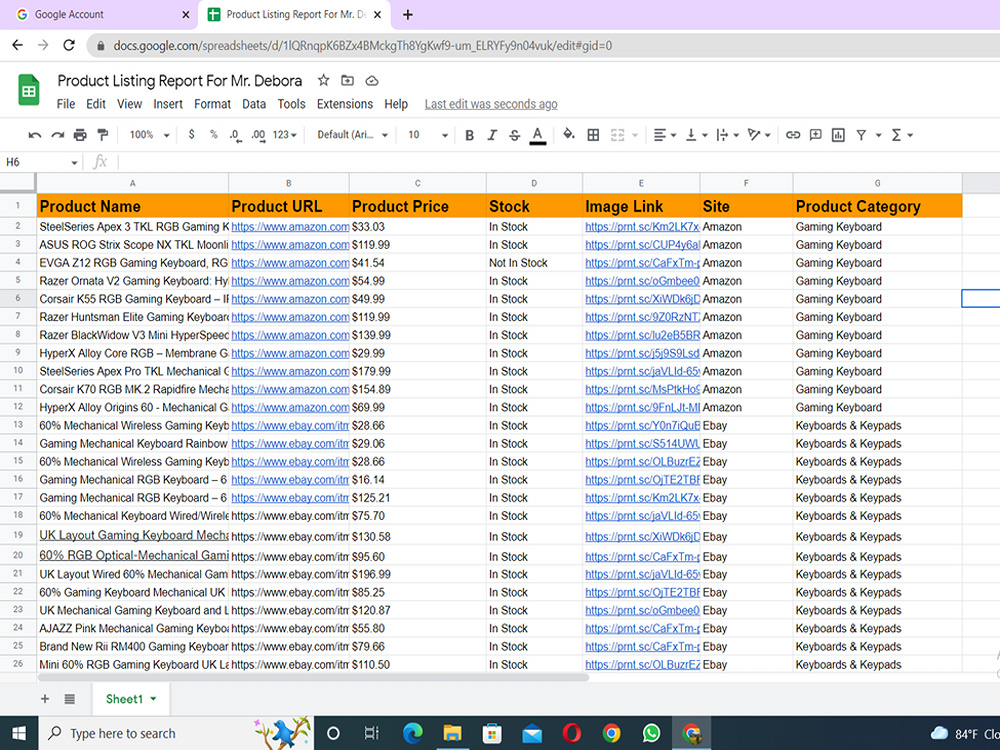Open the zoom 100% dropdown

click(x=149, y=135)
